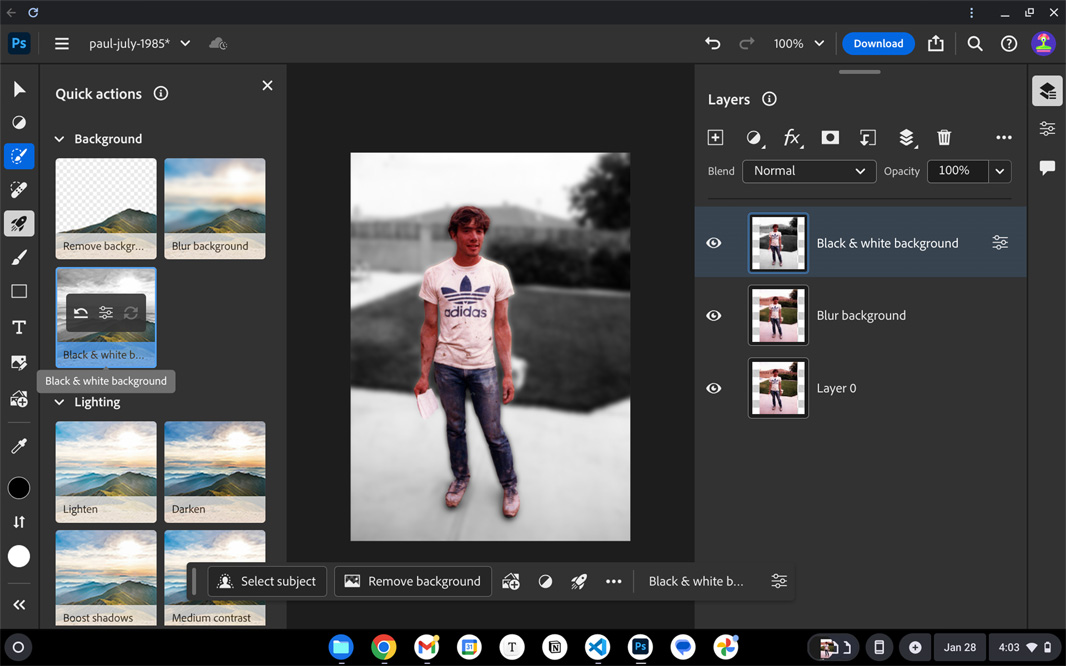This screenshot has width=1066, height=666.
Task: Expand the Opacity dropdown arrow
Action: tap(999, 172)
